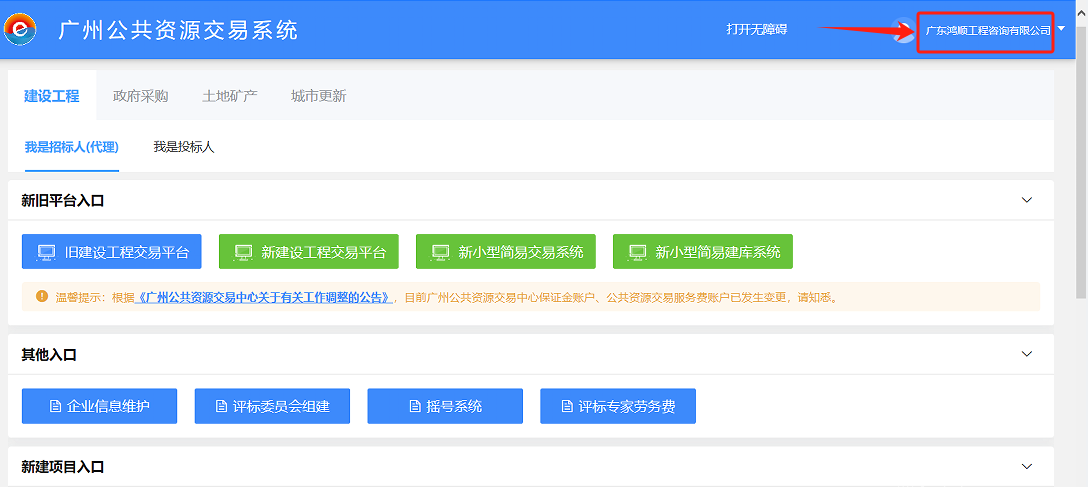Click monitor icon on 新建设工程交易平台 button
Viewport: 1088px width, 487px height.
tap(243, 252)
